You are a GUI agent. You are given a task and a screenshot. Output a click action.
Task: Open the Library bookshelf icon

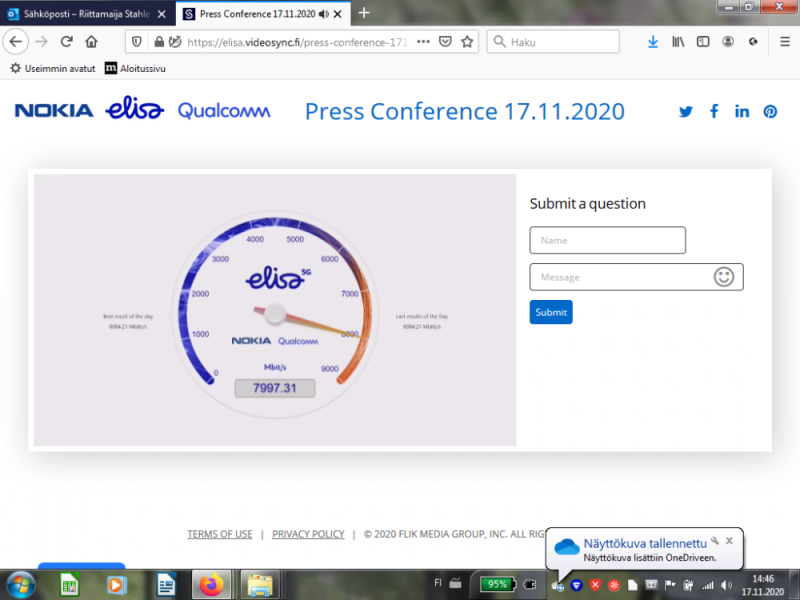pos(678,42)
